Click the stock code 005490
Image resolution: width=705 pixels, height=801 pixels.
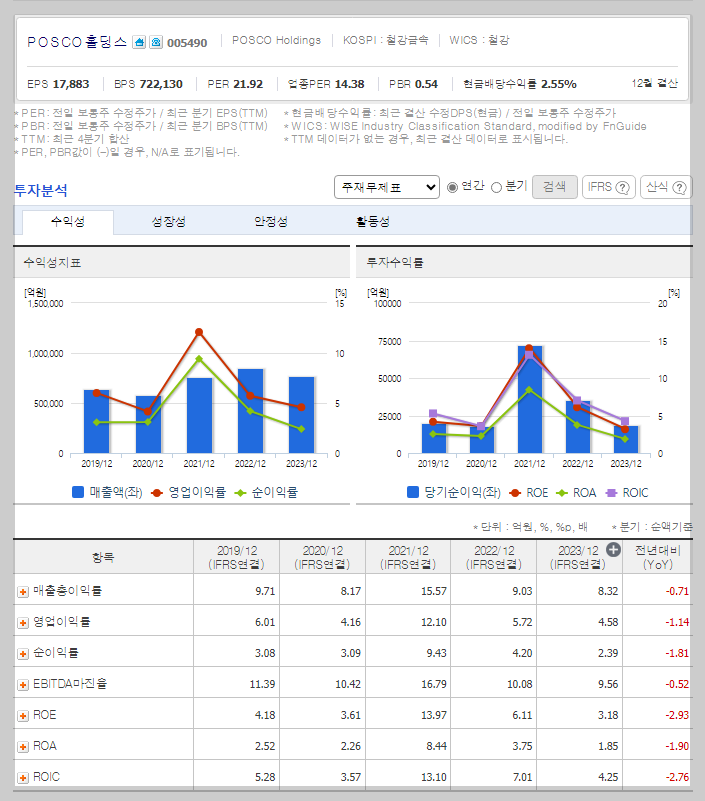(x=187, y=43)
